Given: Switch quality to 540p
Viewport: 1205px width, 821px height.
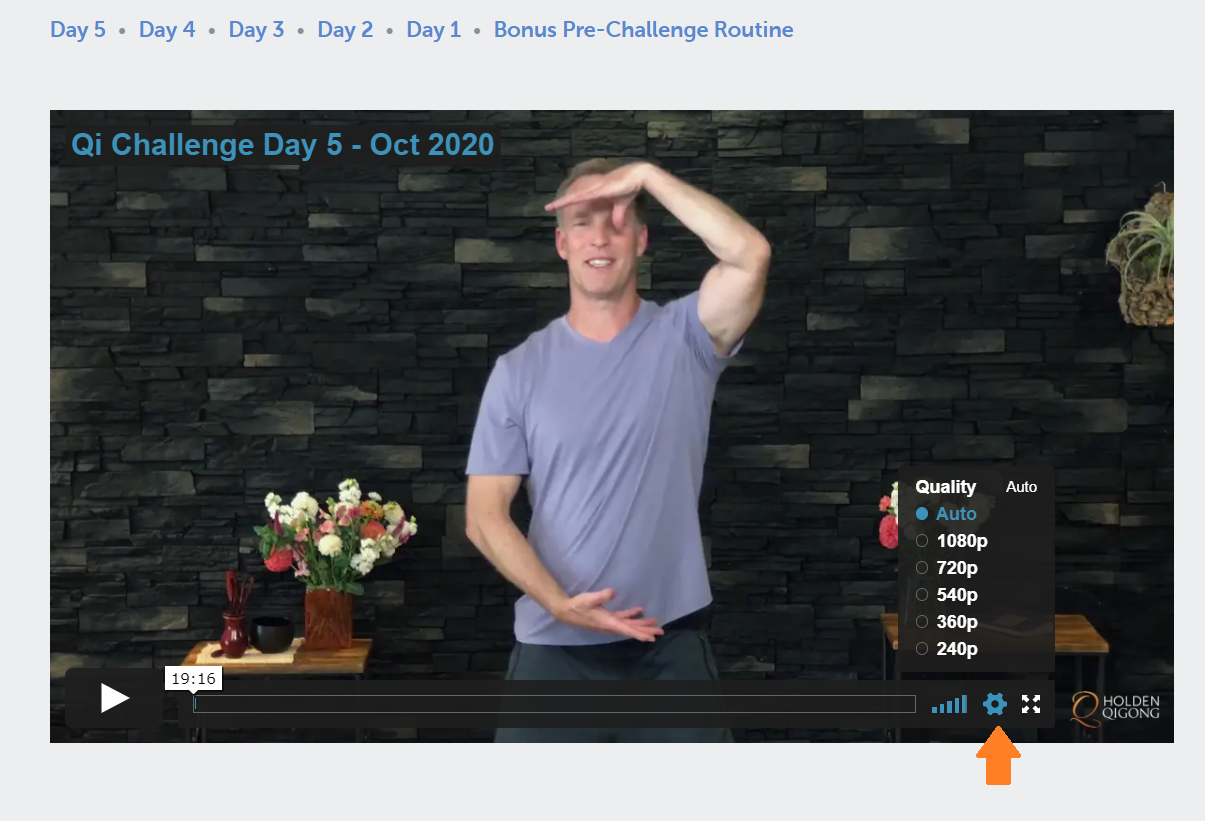Looking at the screenshot, I should coord(947,595).
